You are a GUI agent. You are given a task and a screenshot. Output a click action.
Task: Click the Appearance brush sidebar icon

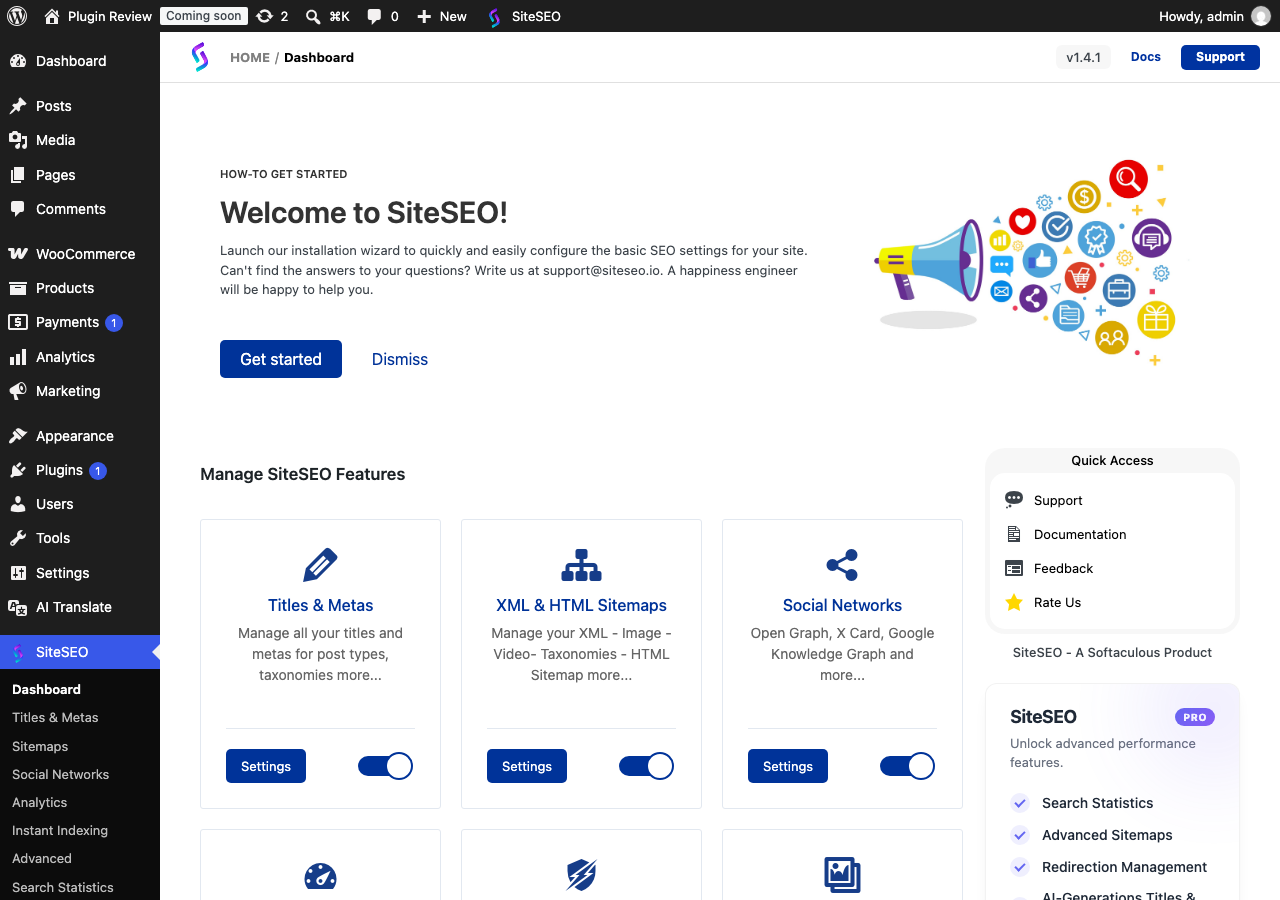pos(18,436)
